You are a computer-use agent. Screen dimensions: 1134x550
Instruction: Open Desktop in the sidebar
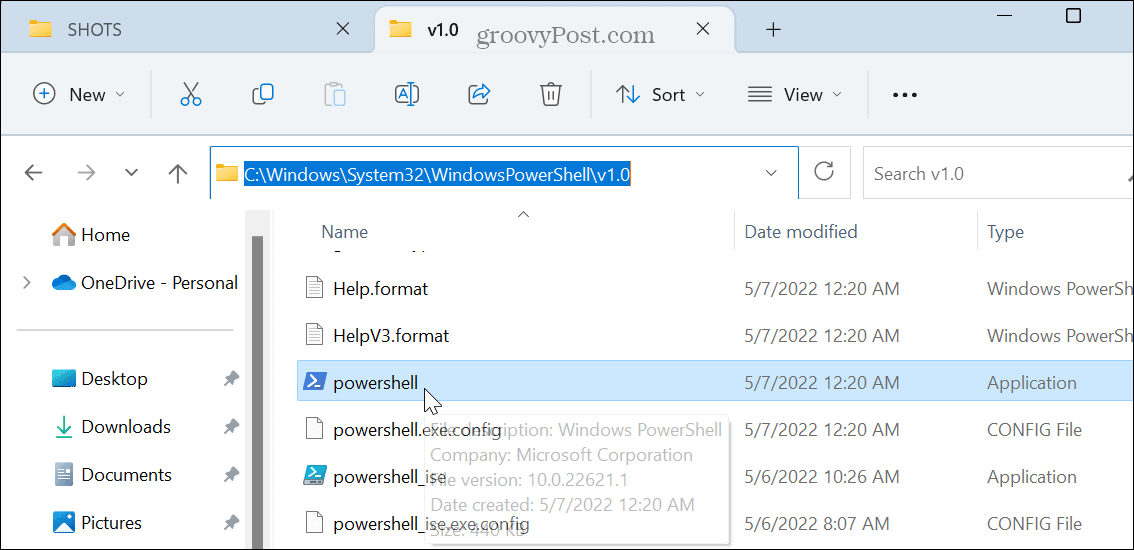[x=100, y=378]
